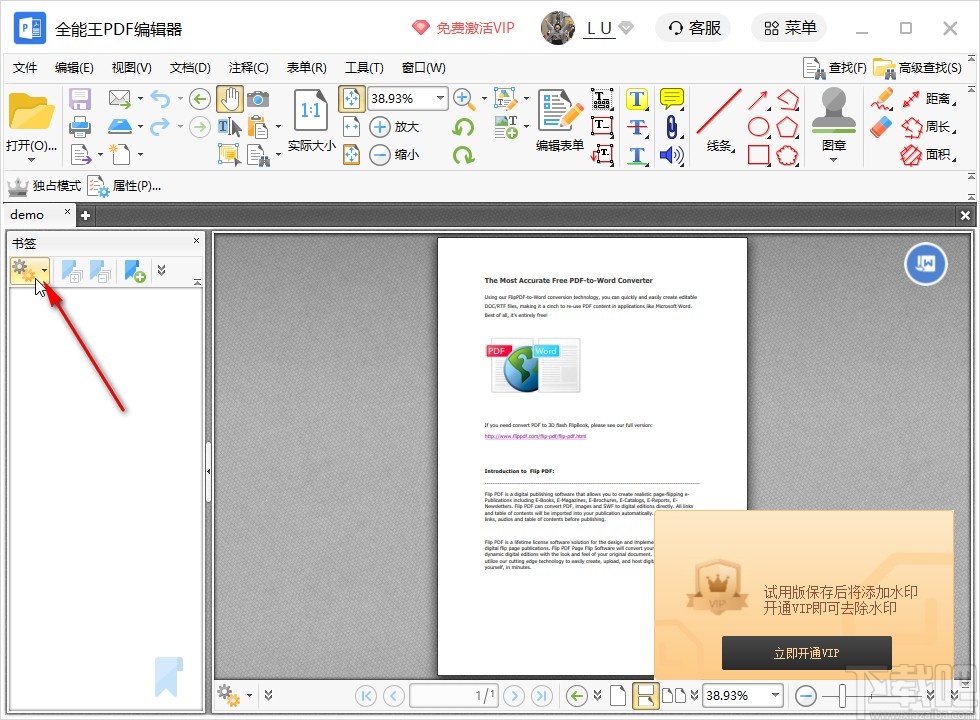Click the camera snapshot tool

point(258,99)
